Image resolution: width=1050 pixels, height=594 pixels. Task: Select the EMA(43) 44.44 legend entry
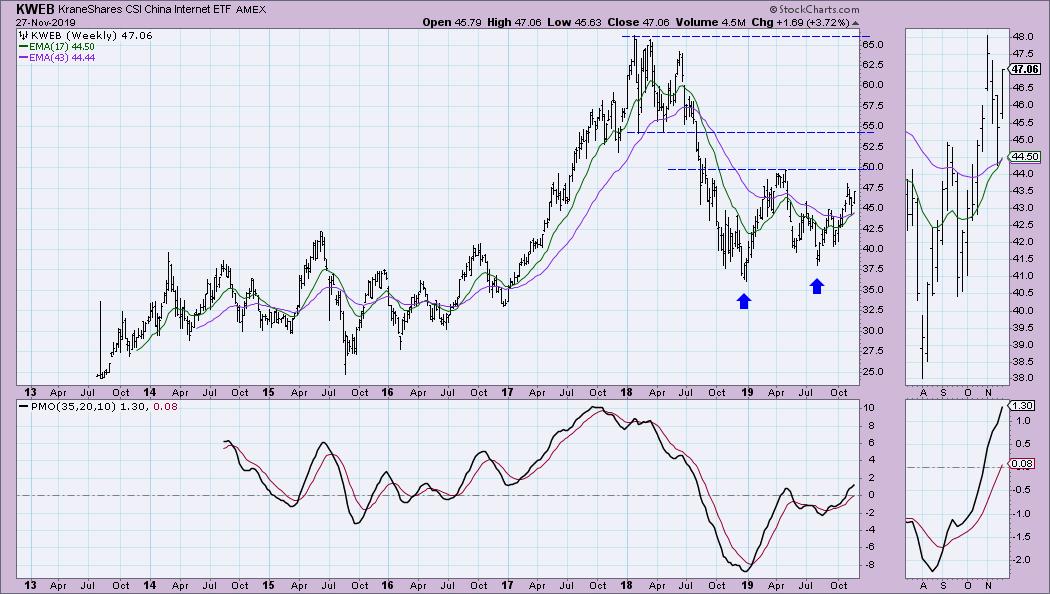(x=62, y=58)
